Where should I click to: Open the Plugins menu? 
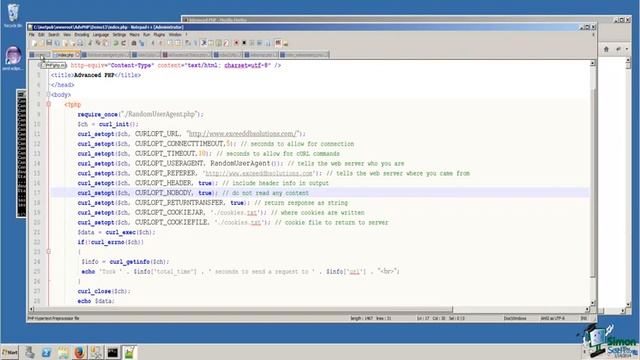click(x=159, y=35)
